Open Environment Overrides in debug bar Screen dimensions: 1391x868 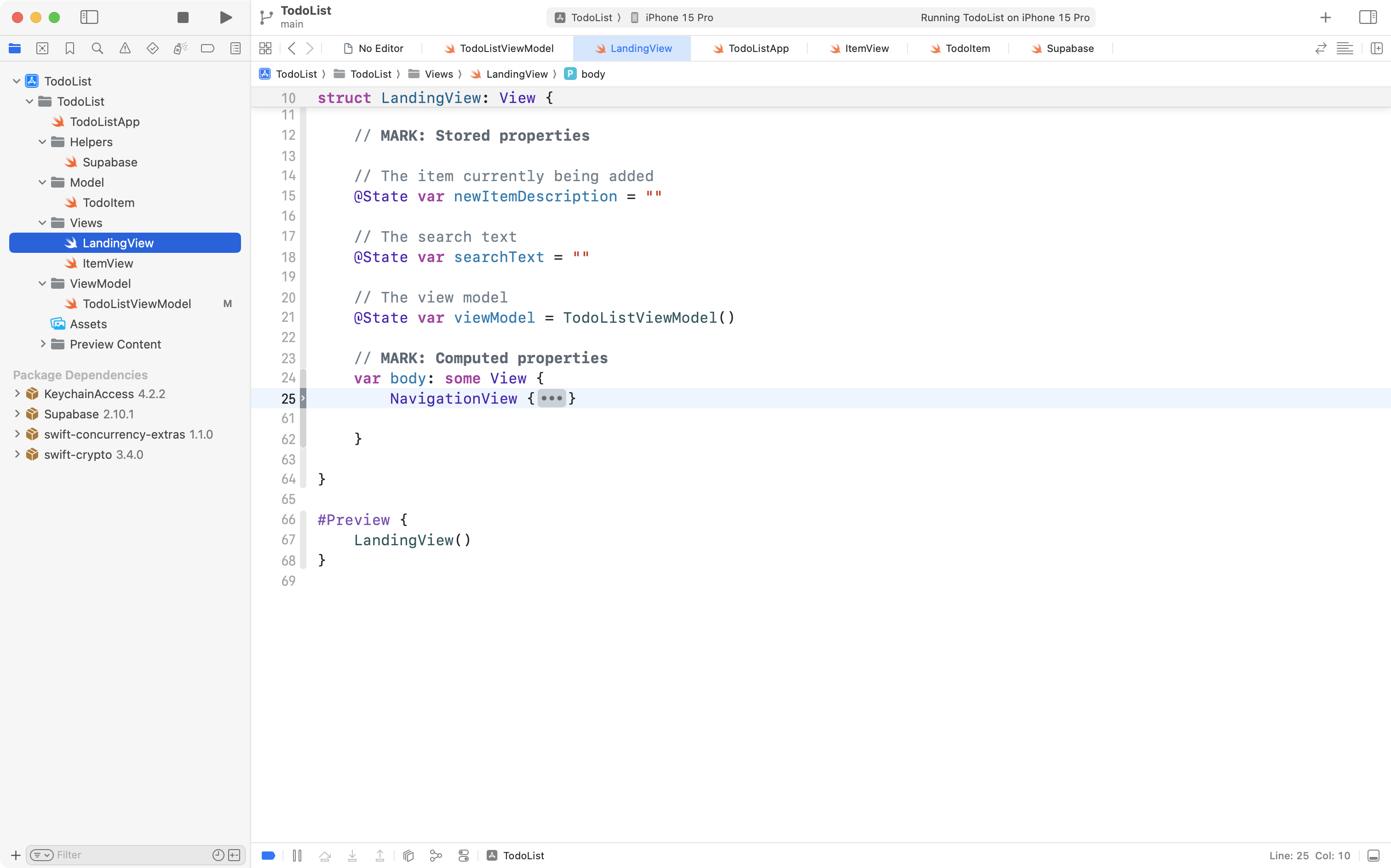tap(464, 856)
